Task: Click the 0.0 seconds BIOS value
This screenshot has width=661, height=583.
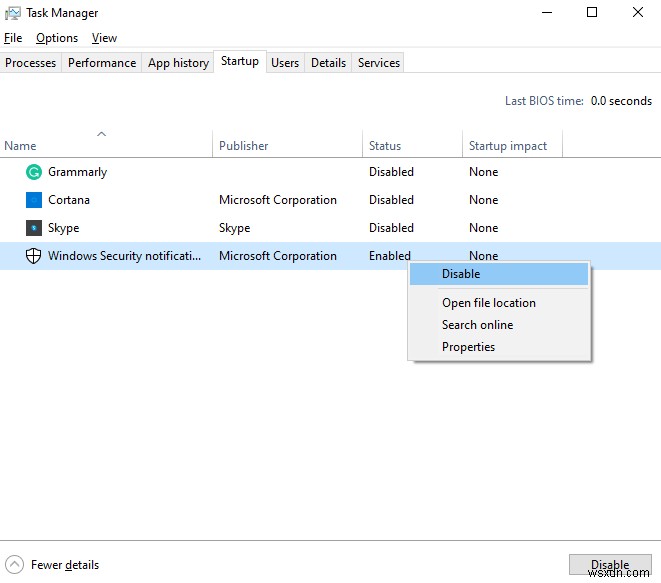Action: click(621, 101)
